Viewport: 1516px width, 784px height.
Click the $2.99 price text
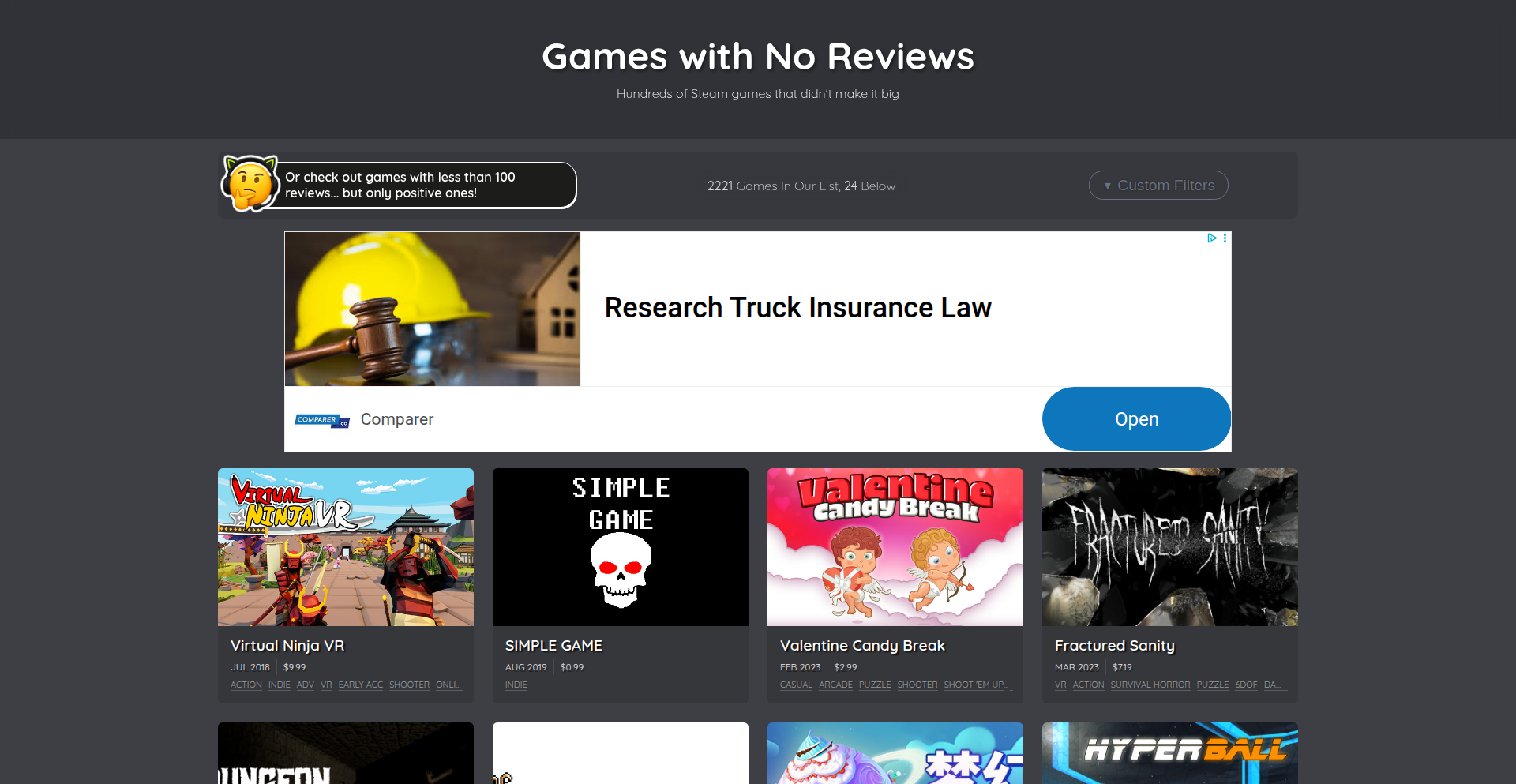click(846, 667)
